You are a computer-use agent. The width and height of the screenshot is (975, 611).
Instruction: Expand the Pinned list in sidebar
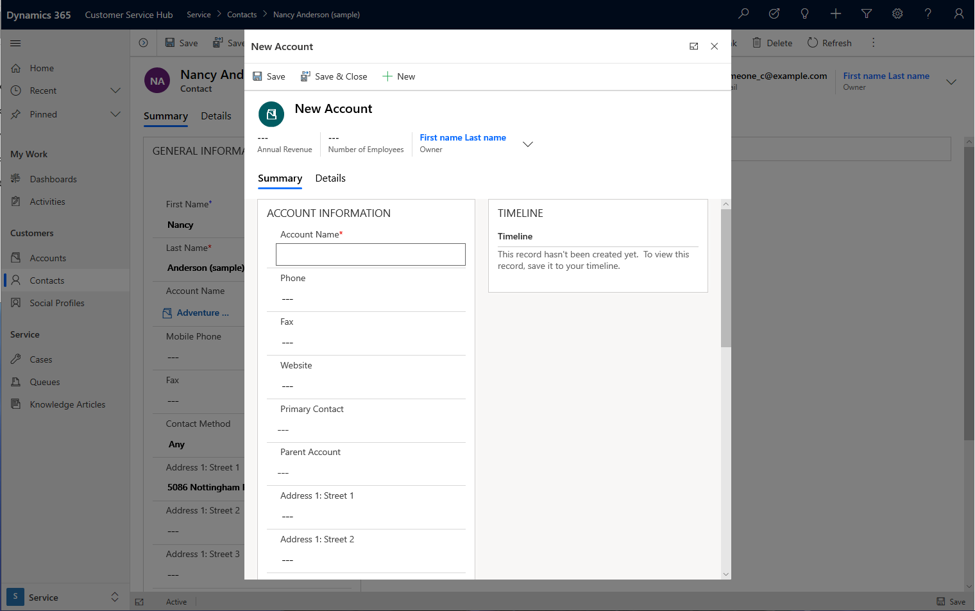tap(115, 115)
